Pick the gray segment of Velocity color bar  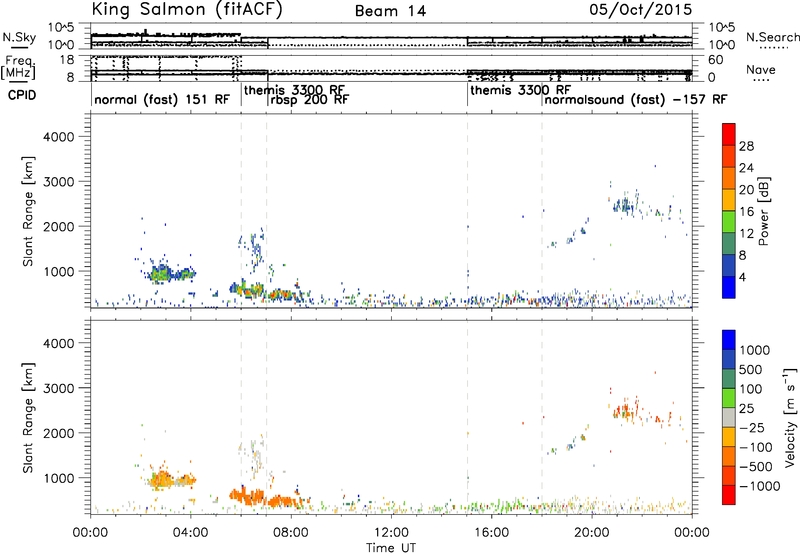click(729, 417)
